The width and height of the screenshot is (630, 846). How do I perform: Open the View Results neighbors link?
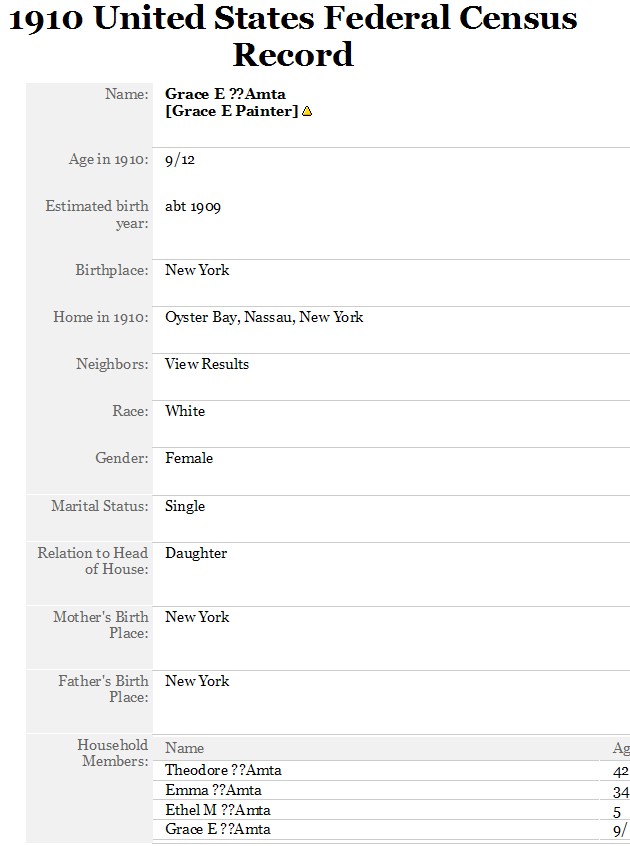click(207, 364)
